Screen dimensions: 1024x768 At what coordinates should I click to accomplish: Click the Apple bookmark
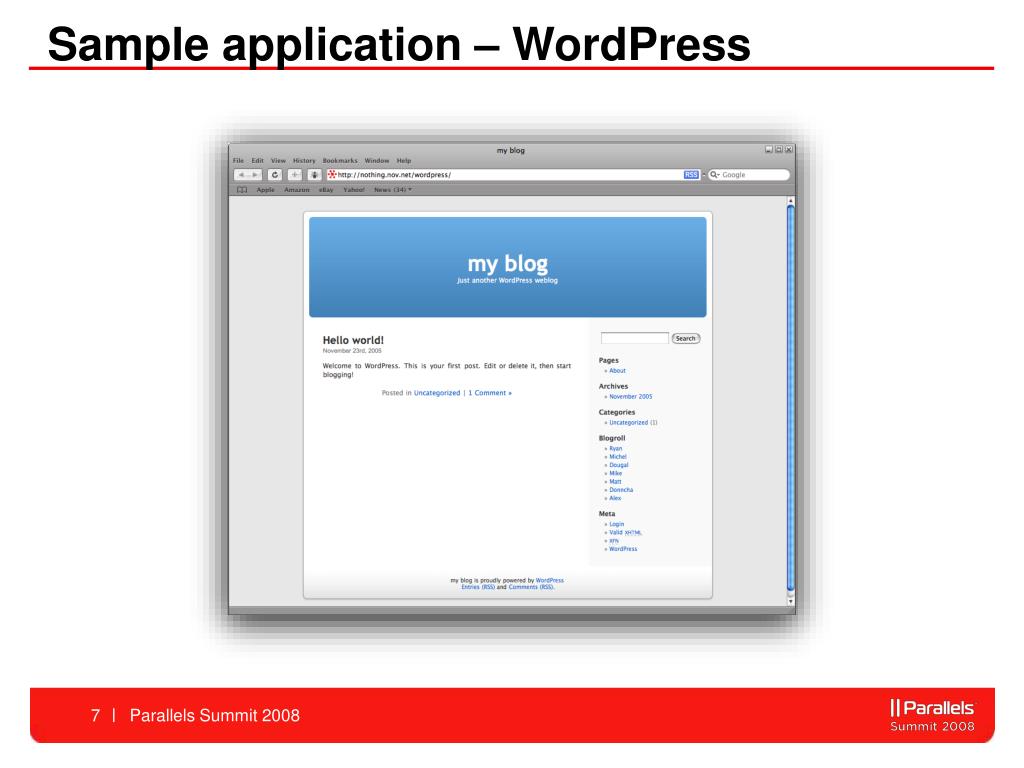click(266, 190)
